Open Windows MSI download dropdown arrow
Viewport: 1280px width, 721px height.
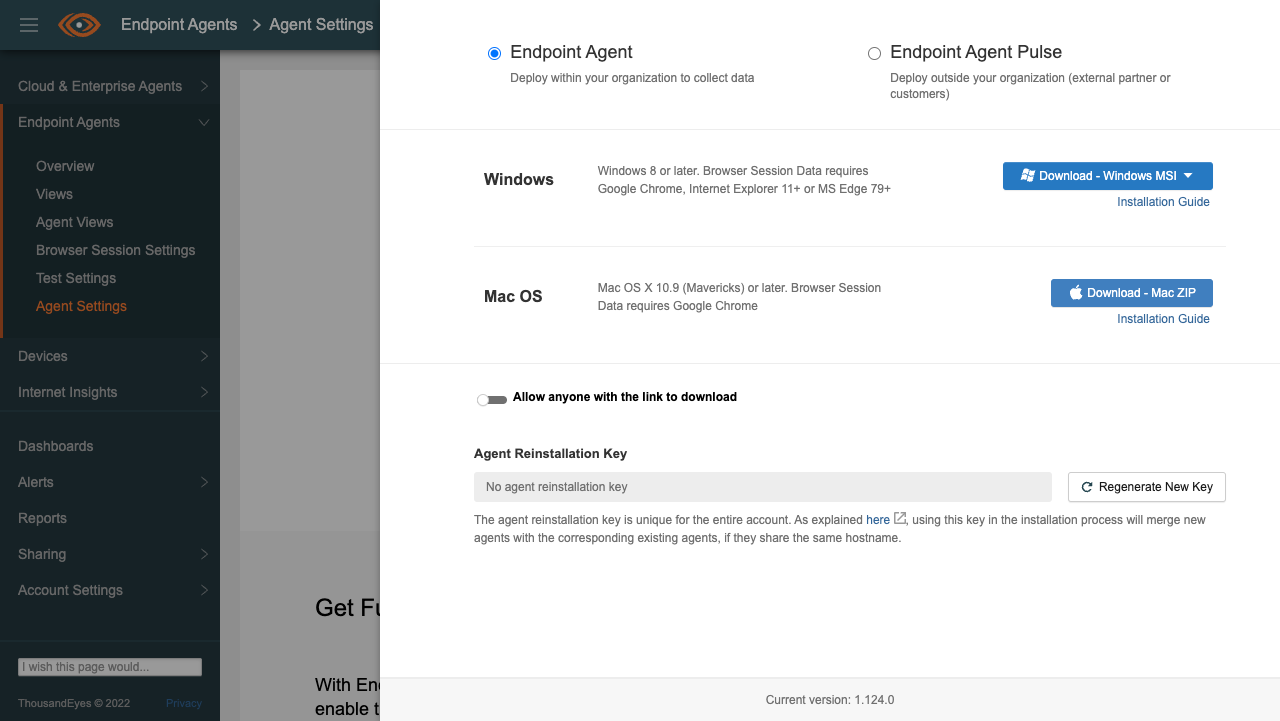(1188, 176)
